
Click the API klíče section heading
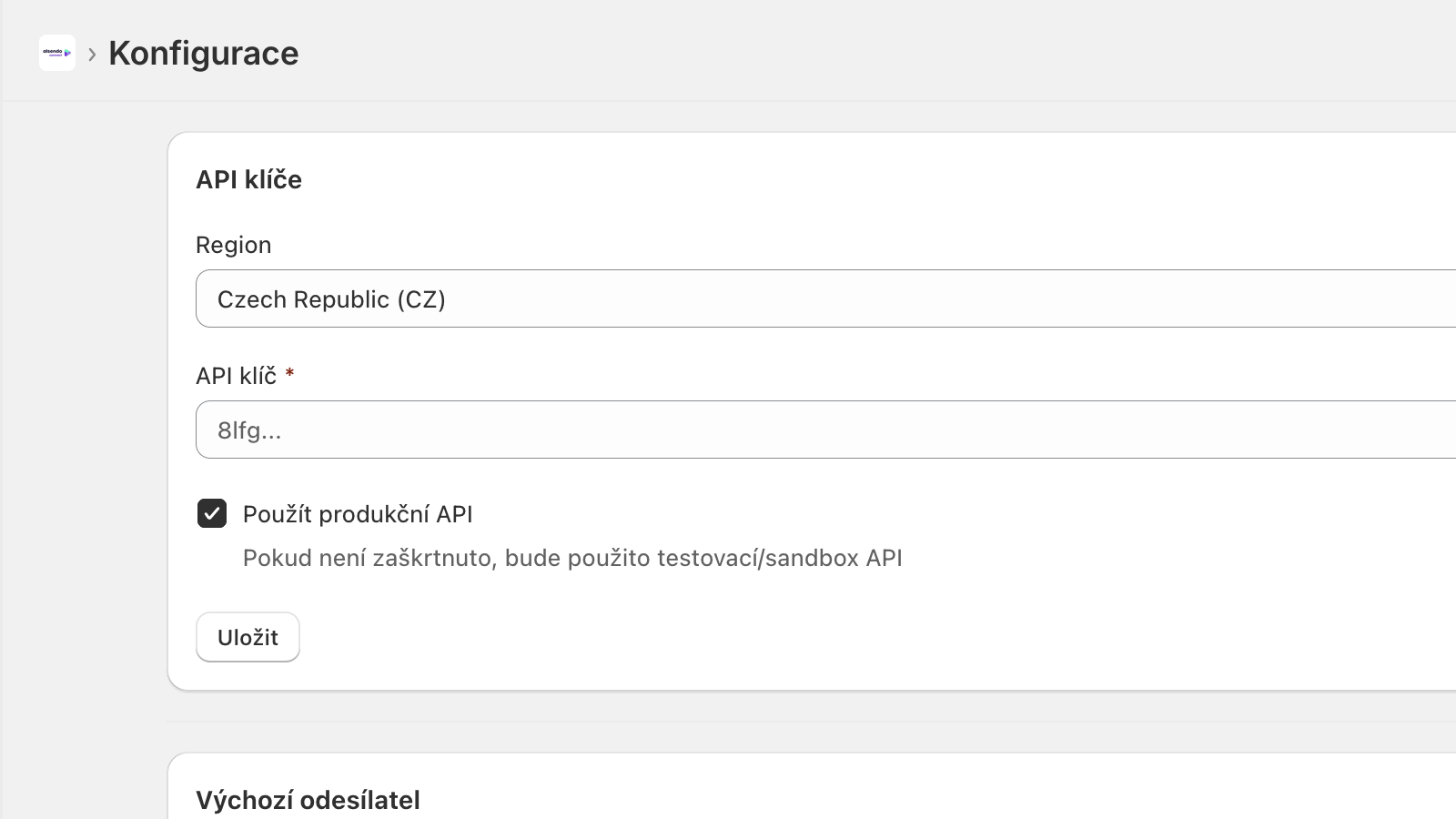249,179
